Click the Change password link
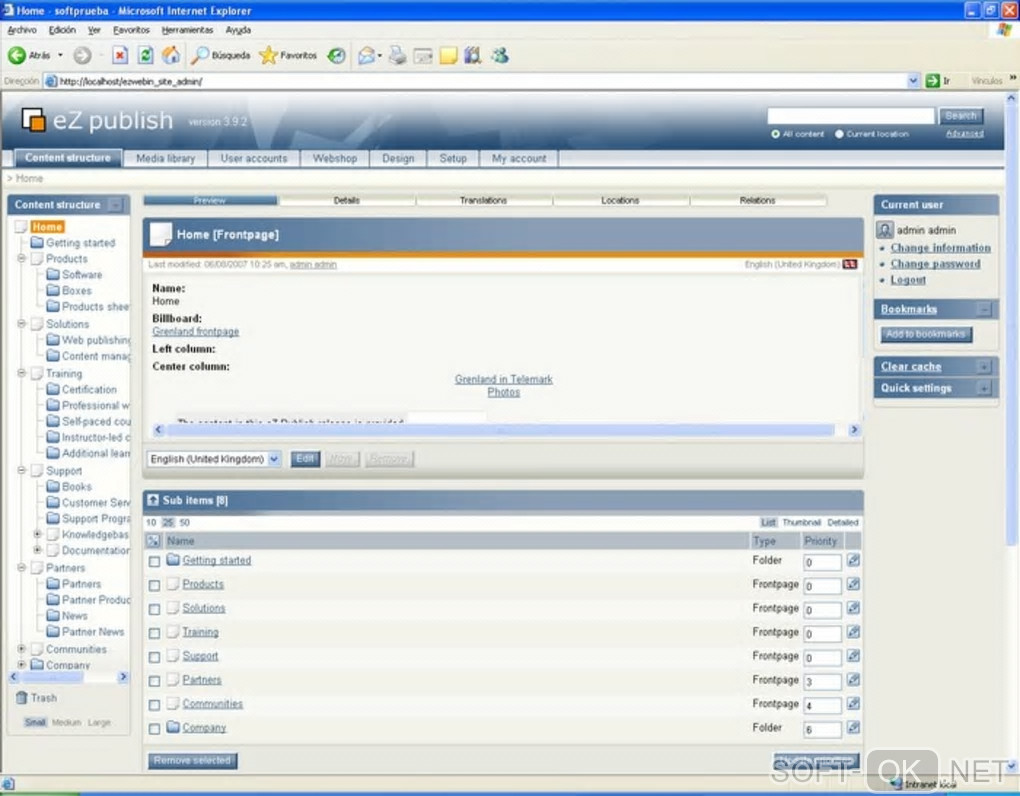The width and height of the screenshot is (1020, 796). pyautogui.click(x=935, y=263)
